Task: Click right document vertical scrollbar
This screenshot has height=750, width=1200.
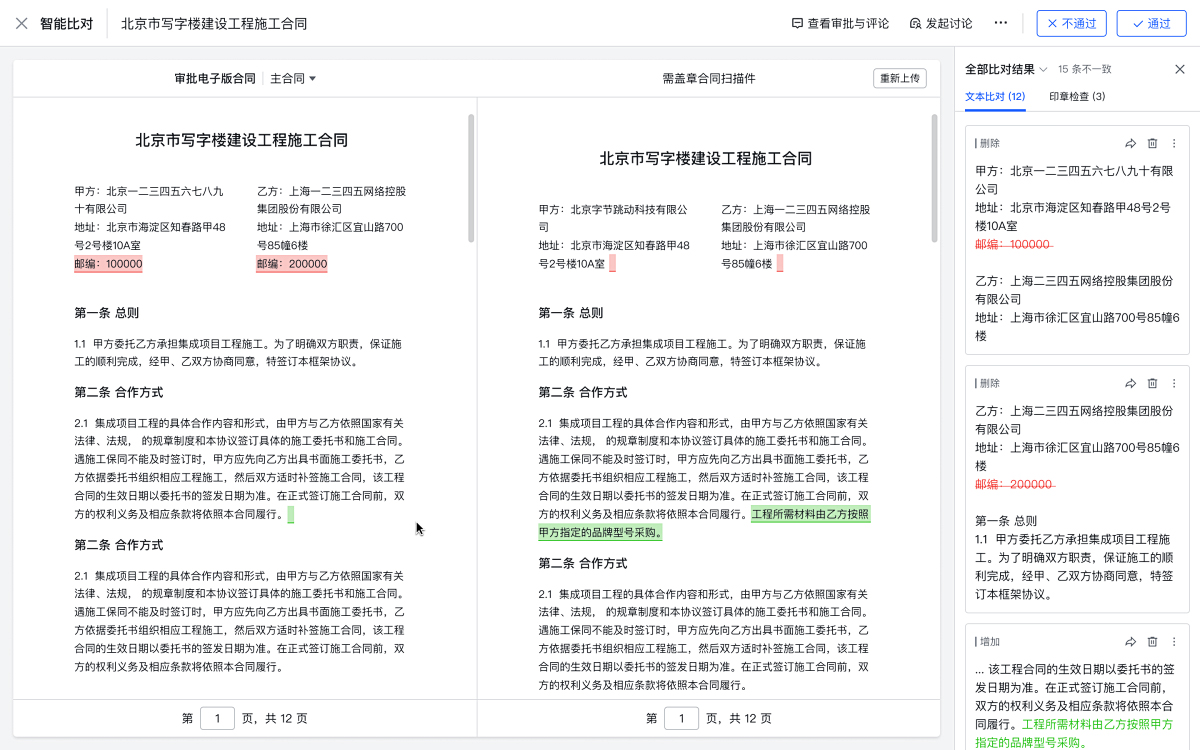Action: (x=935, y=178)
